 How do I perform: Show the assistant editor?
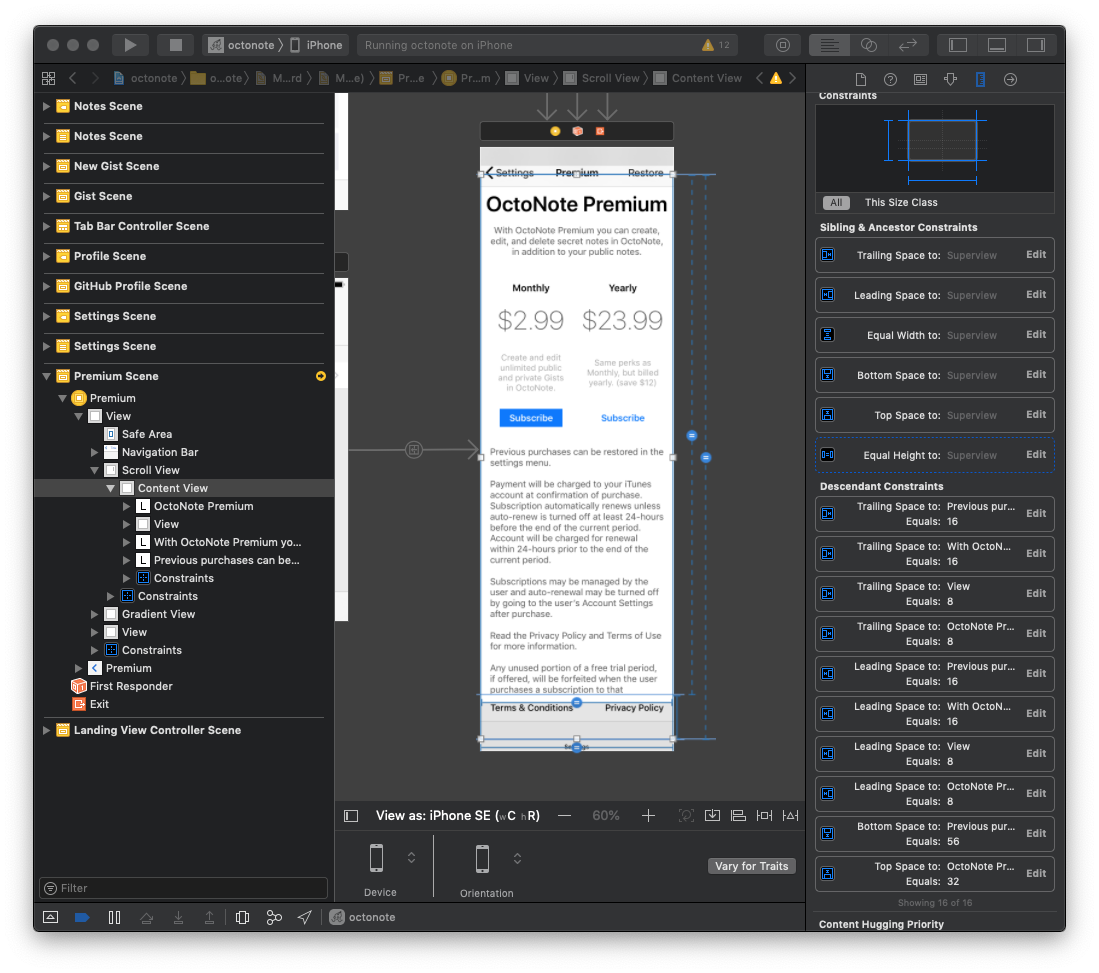pyautogui.click(x=868, y=45)
